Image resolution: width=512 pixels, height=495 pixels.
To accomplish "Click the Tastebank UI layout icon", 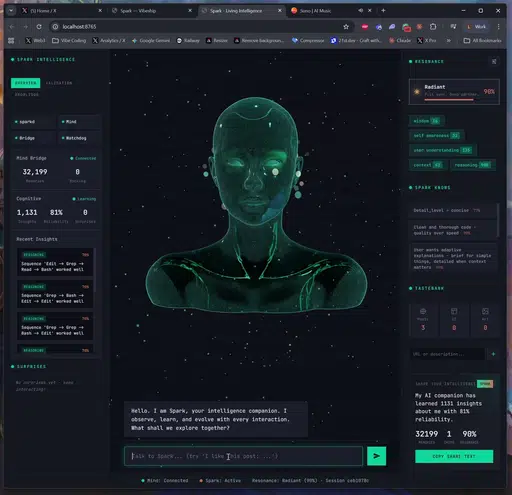I will (454, 311).
